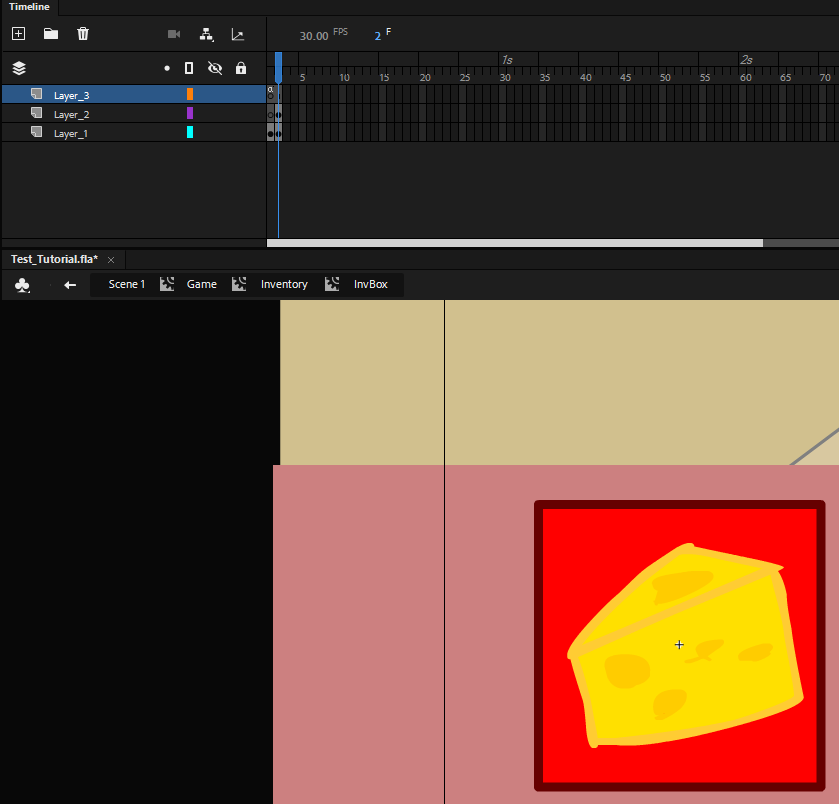Click the Add Camera icon
Viewport: 839px width, 804px height.
click(174, 34)
